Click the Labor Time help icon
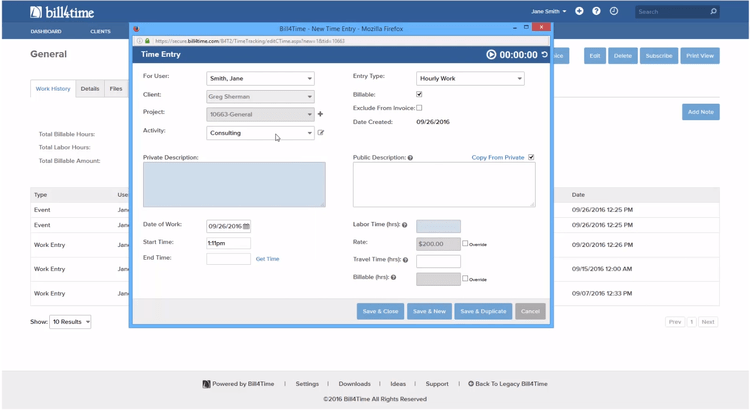This screenshot has height=411, width=750. click(404, 225)
